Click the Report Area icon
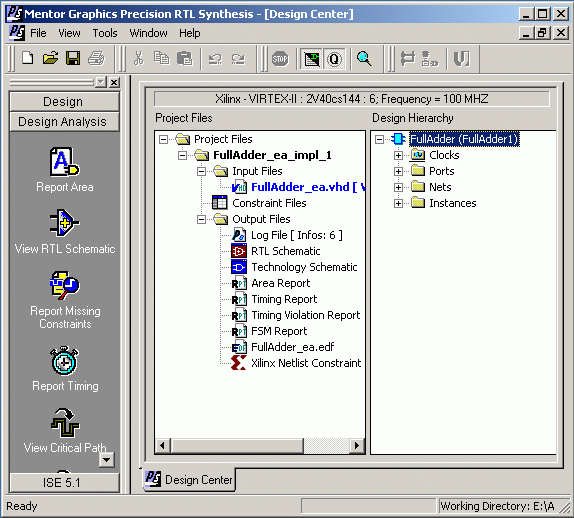This screenshot has width=574, height=518. tap(64, 162)
